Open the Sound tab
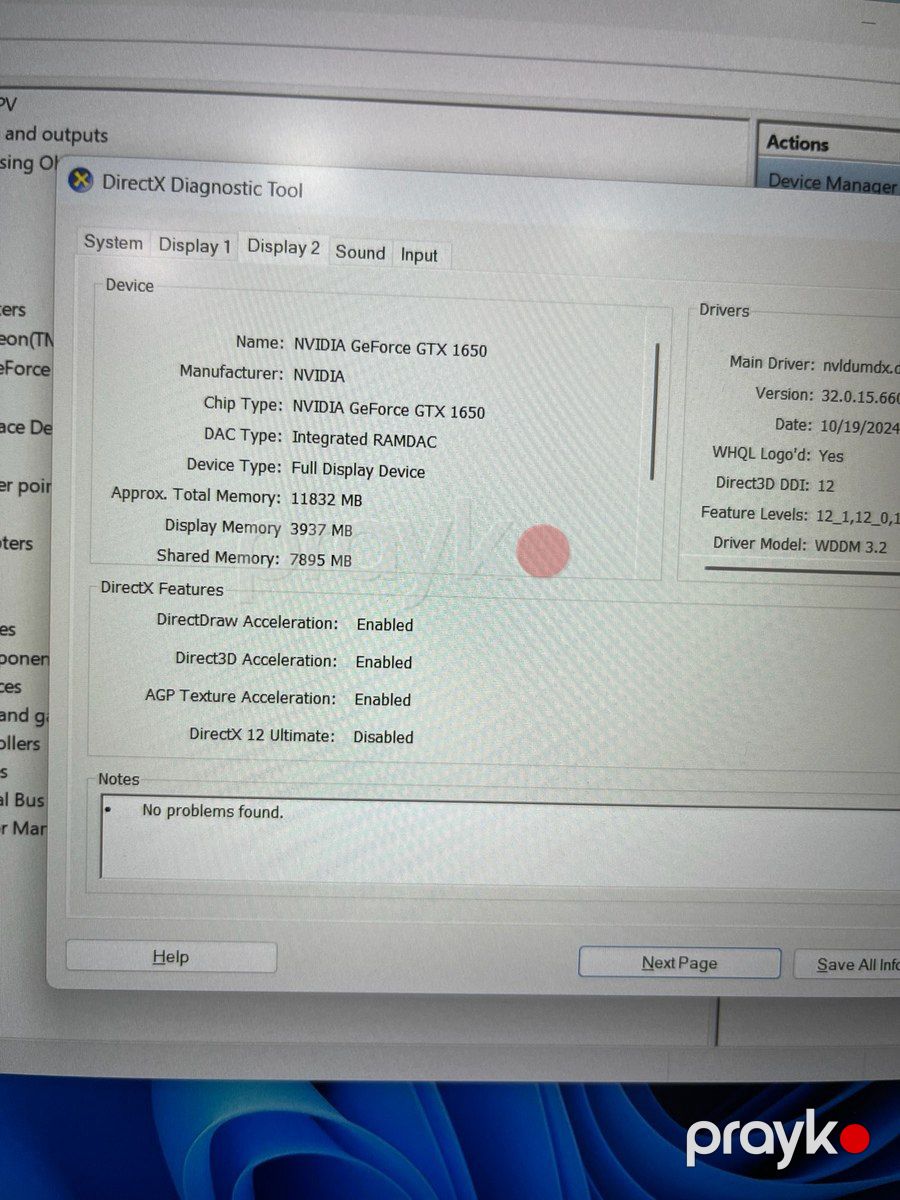 click(x=360, y=253)
